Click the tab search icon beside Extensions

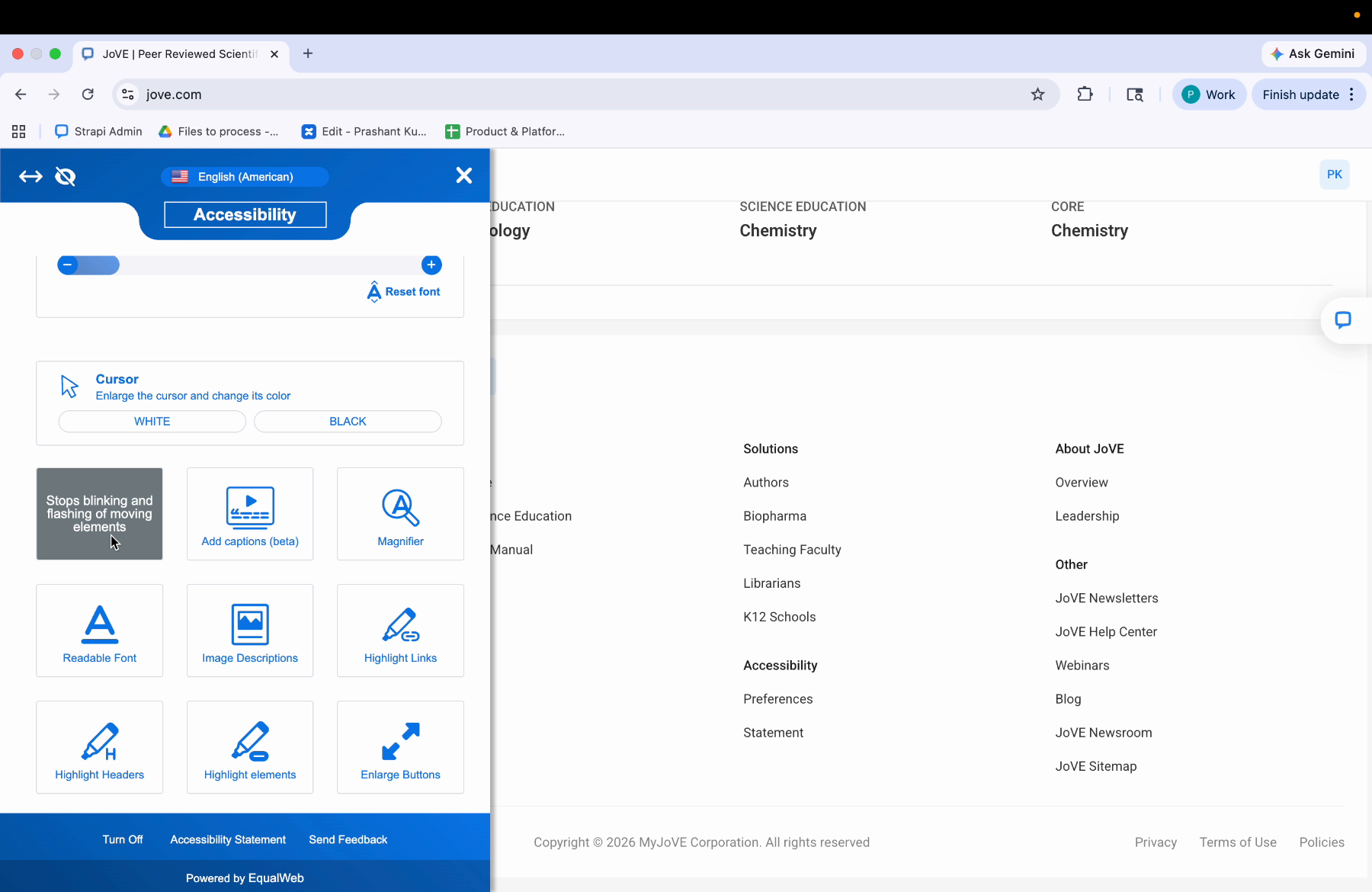[x=1135, y=95]
